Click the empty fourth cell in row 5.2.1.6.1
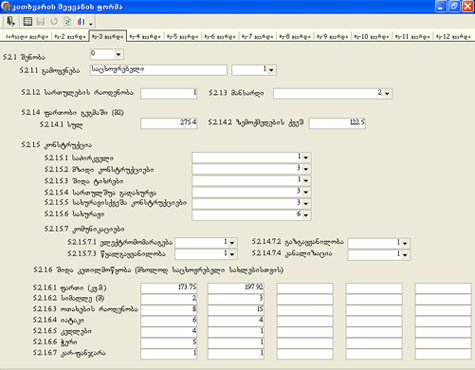This screenshot has width=475, height=370. point(374,288)
